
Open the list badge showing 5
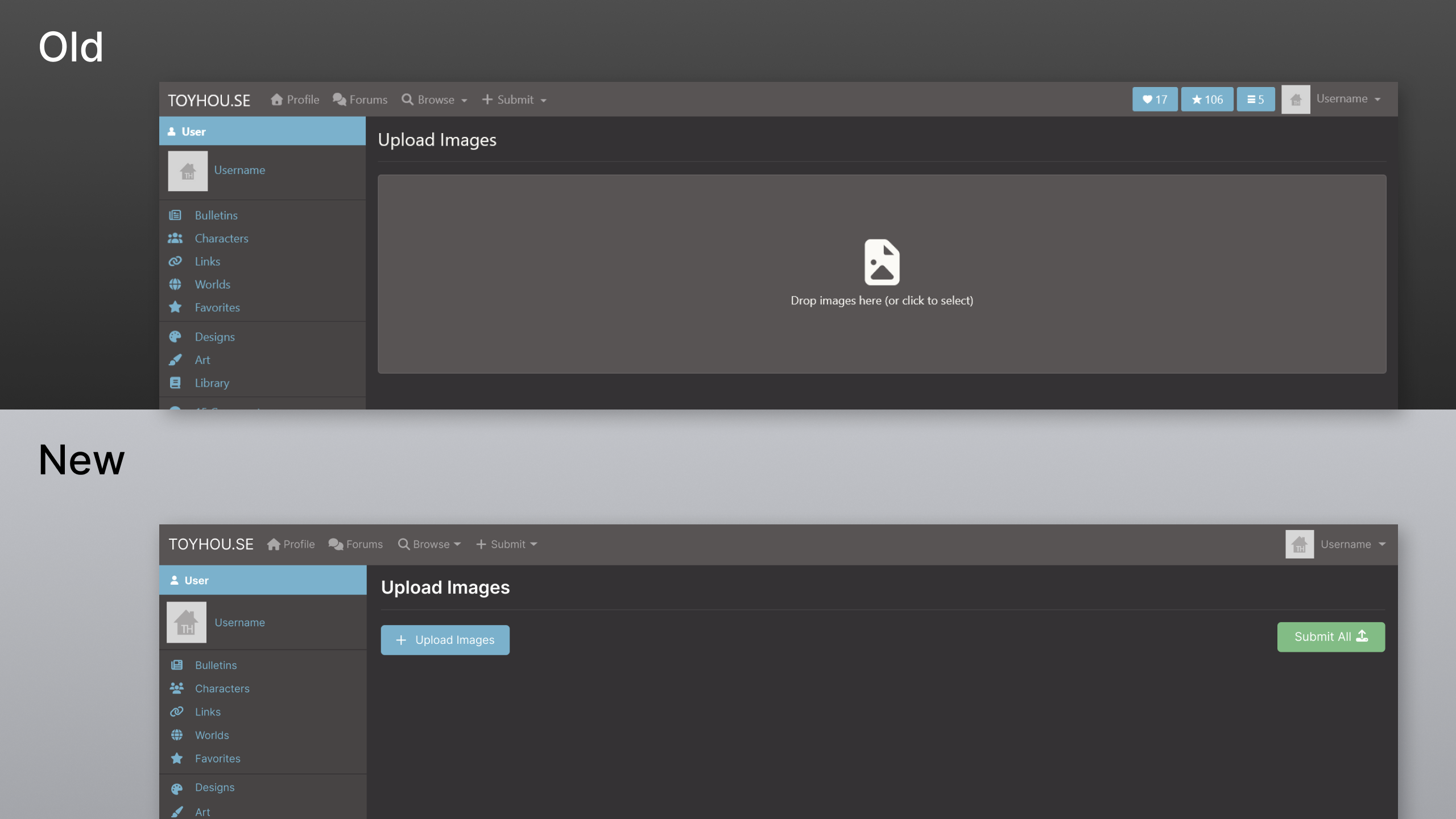pyautogui.click(x=1255, y=100)
